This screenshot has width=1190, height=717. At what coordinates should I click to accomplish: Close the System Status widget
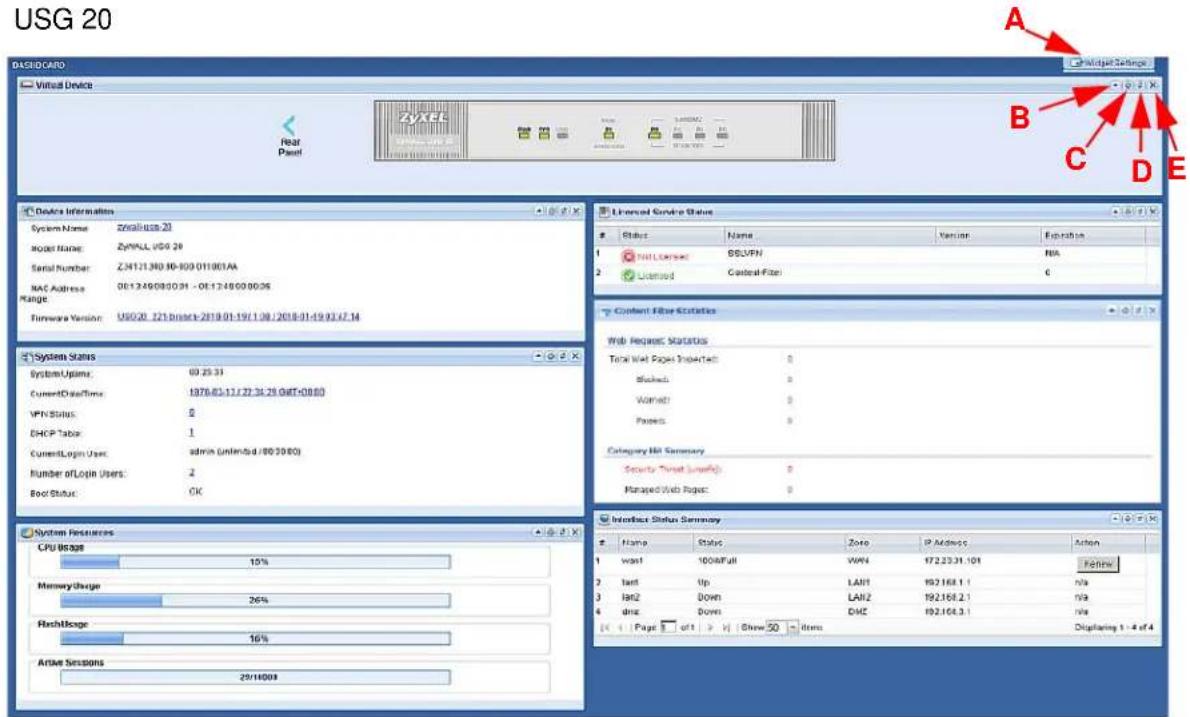point(575,356)
